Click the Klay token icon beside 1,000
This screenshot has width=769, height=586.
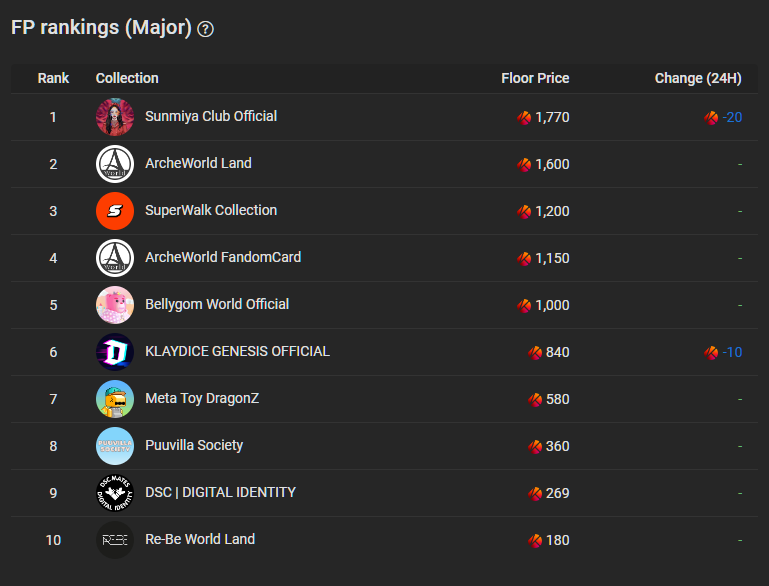[x=524, y=306]
